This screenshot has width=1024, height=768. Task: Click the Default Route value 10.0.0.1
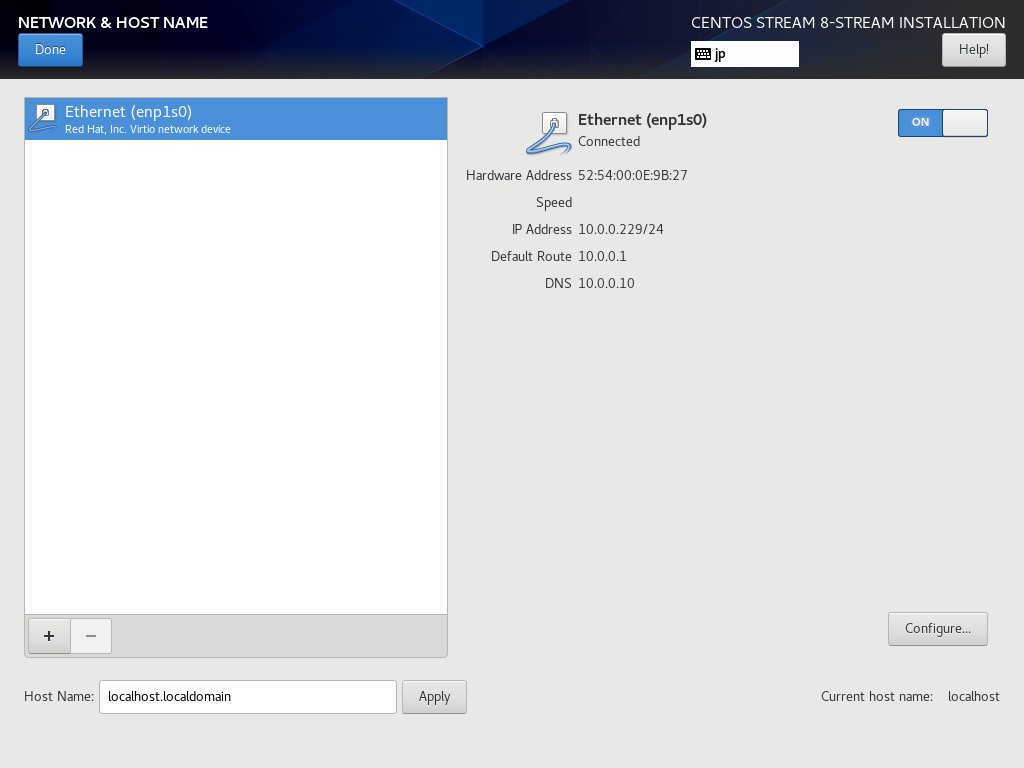tap(602, 256)
